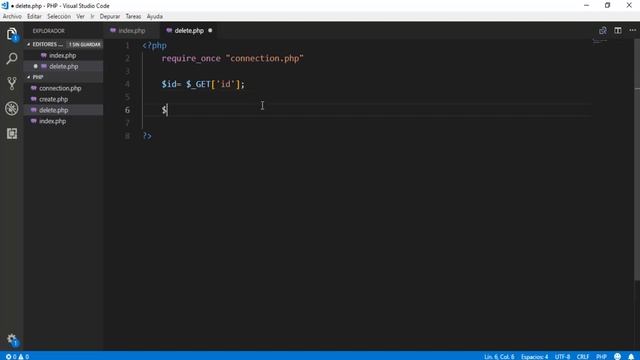Open the Explorer view in activity bar
The image size is (640, 360).
coord(12,34)
